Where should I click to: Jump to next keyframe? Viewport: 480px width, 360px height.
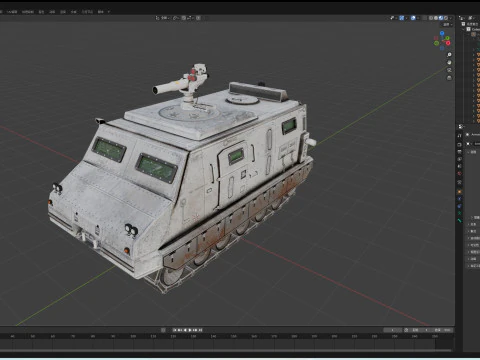pos(195,330)
